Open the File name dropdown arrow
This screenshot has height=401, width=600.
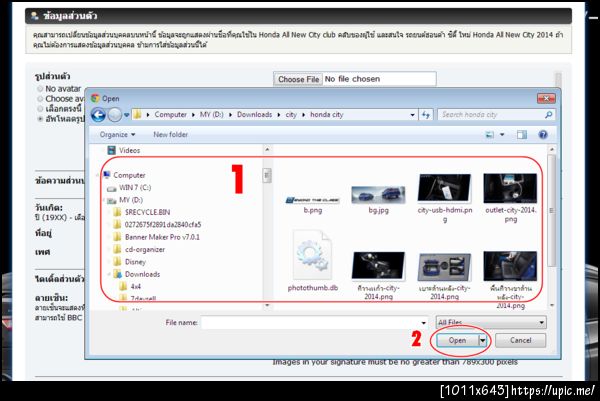click(x=423, y=323)
